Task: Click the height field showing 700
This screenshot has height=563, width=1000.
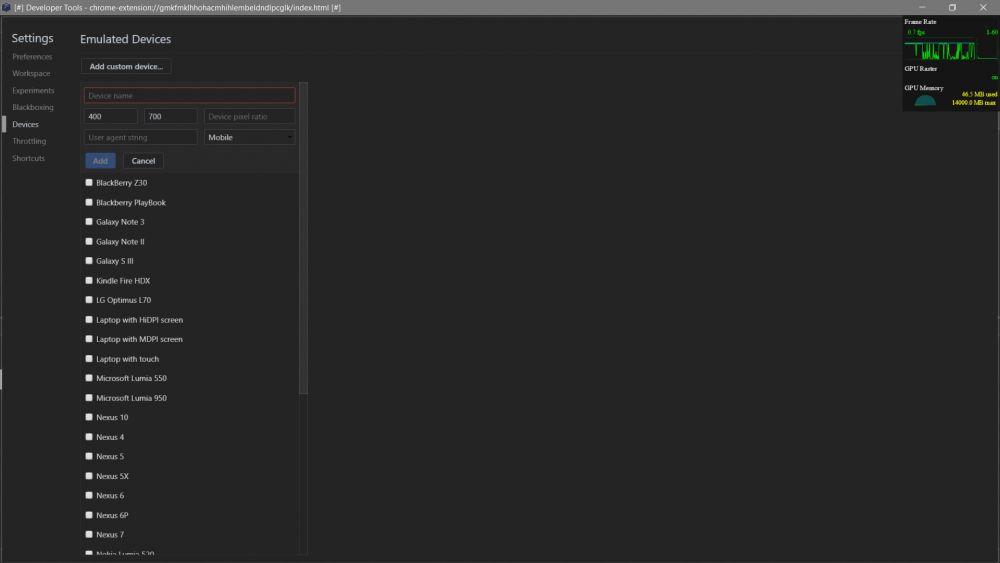Action: (x=170, y=117)
